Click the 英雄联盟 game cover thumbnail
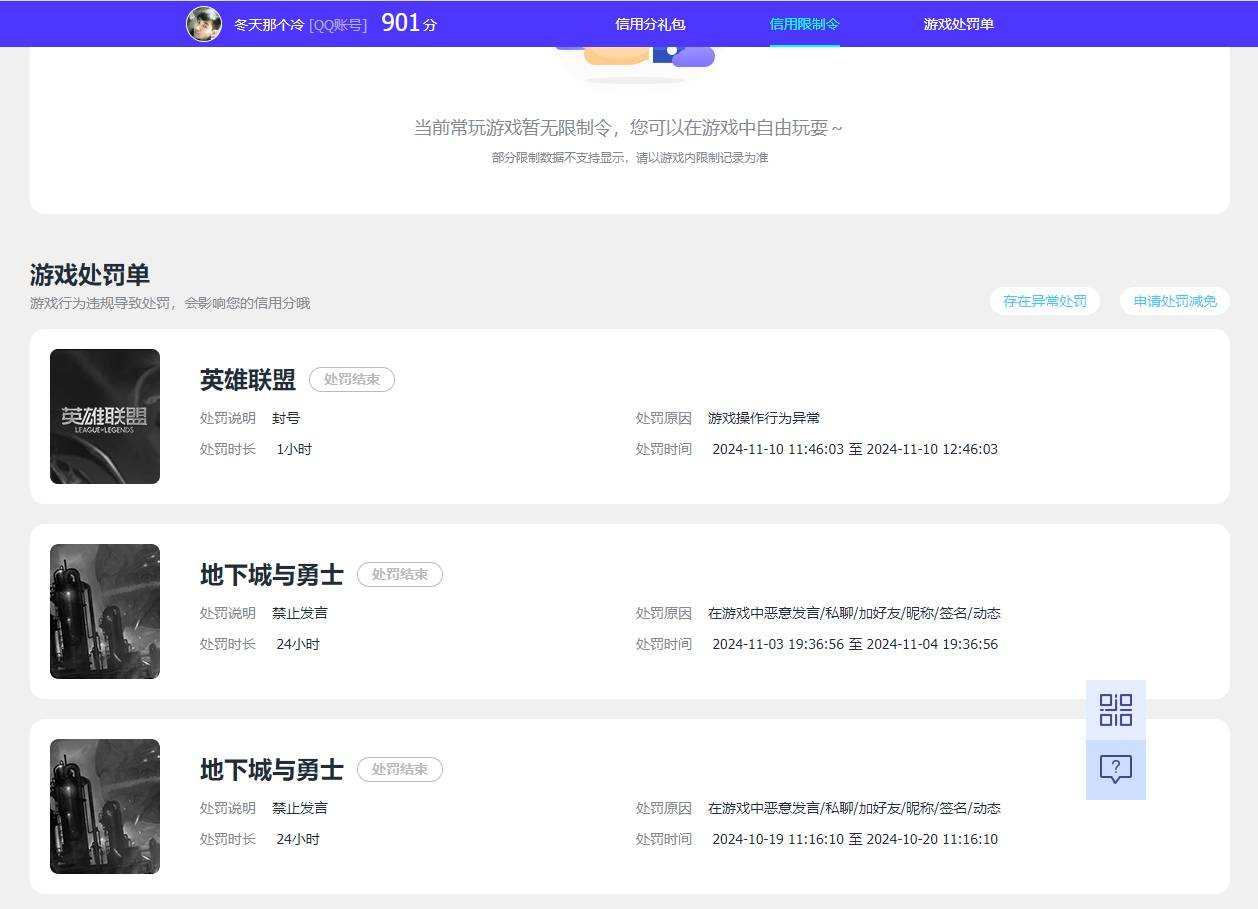 [105, 416]
